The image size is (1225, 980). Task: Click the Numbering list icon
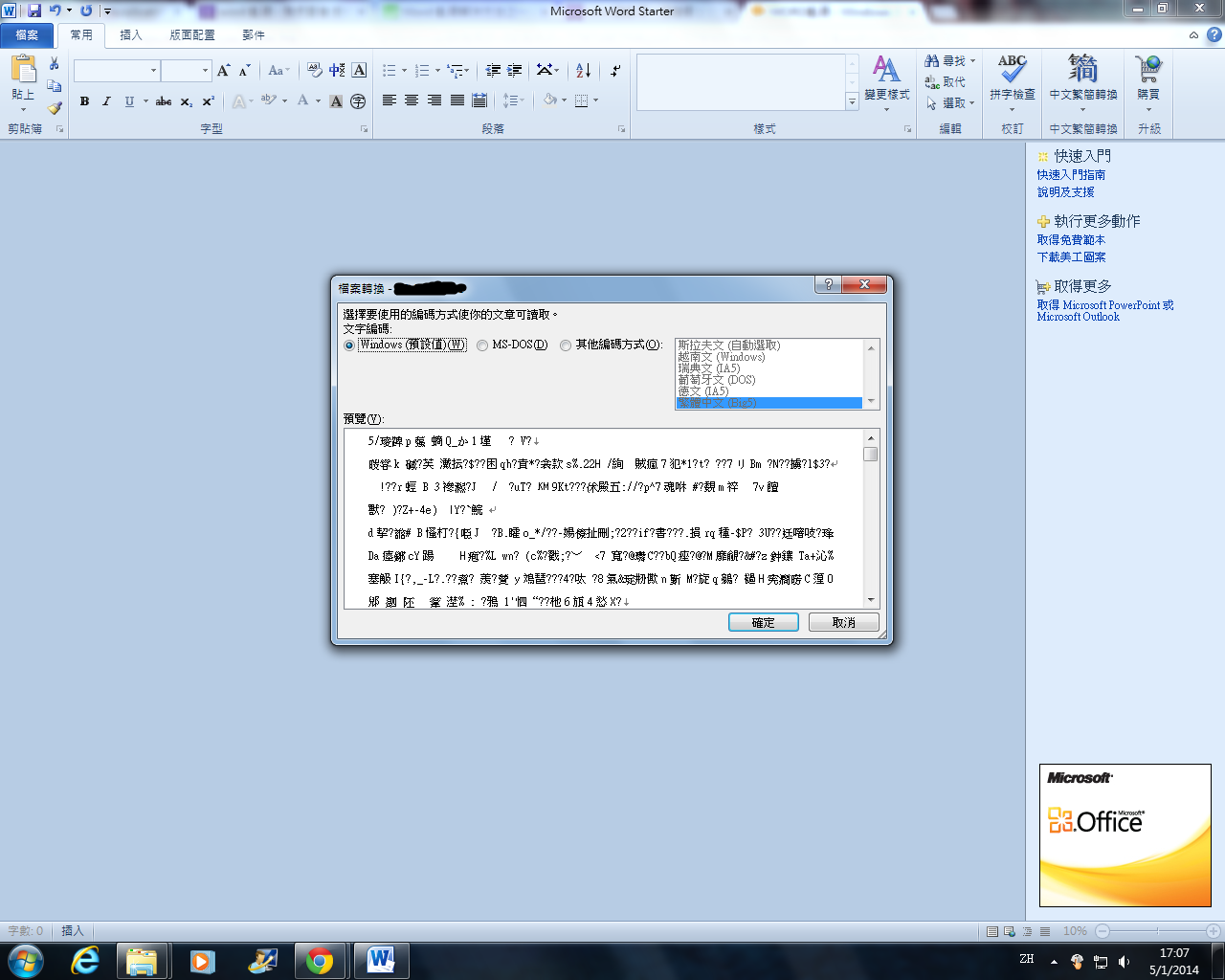[423, 71]
